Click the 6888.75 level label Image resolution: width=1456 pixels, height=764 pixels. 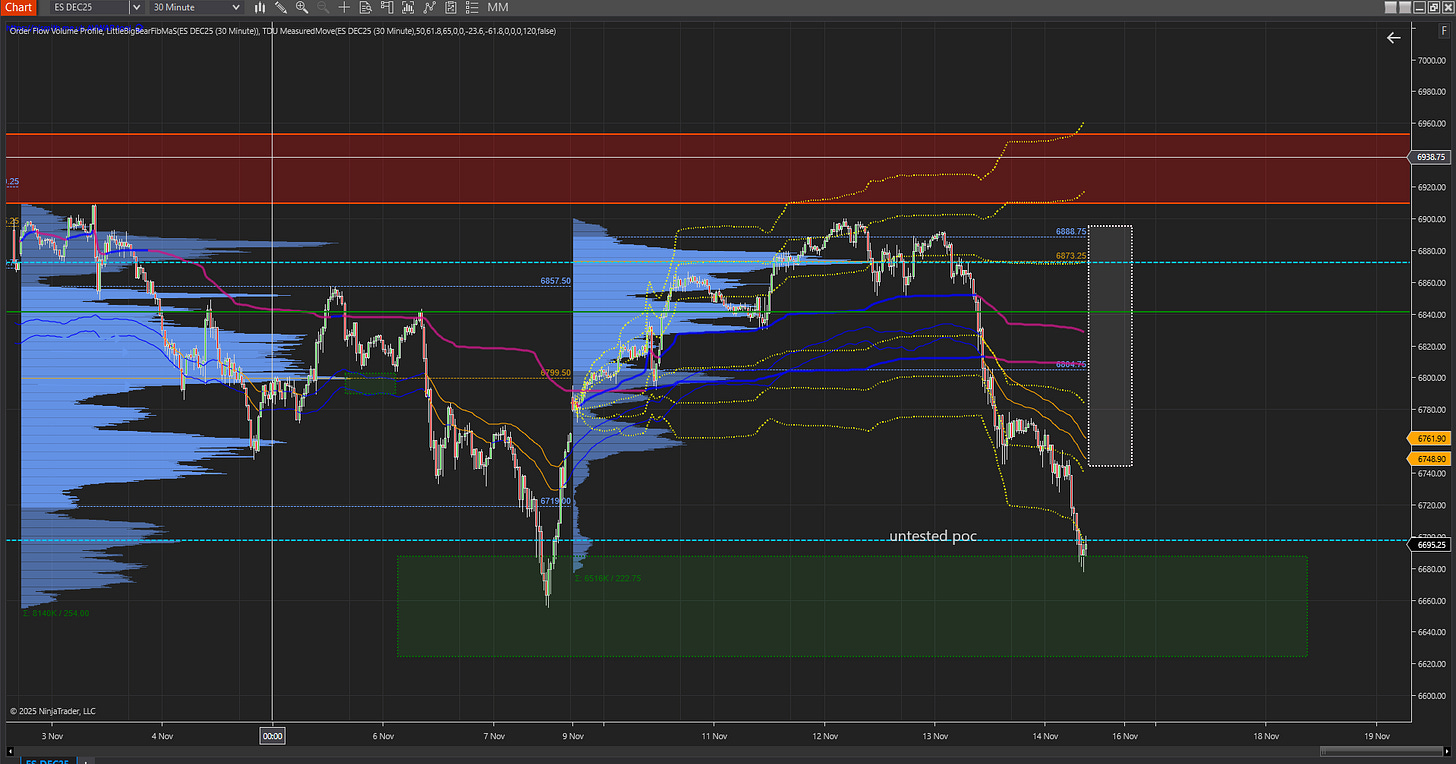(x=1070, y=231)
